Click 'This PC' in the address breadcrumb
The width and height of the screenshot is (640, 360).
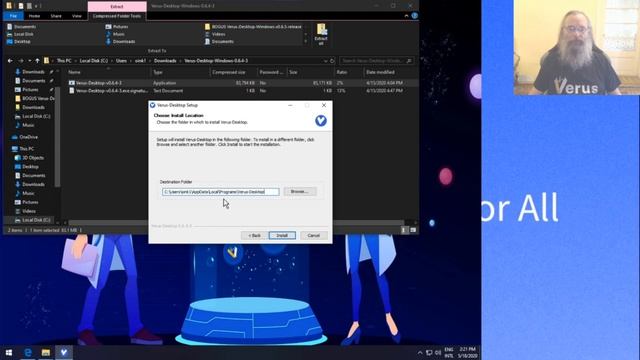[64, 61]
